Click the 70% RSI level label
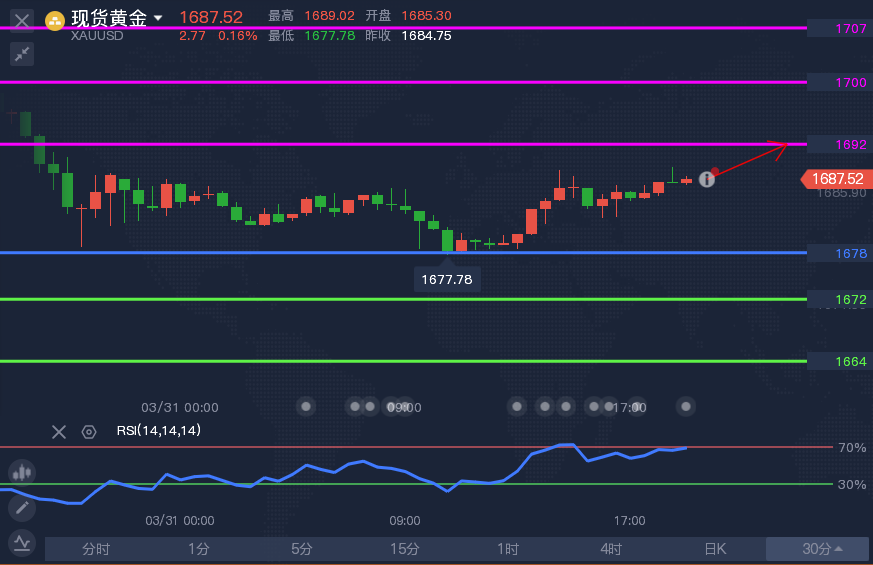The height and width of the screenshot is (565, 873). pos(852,448)
